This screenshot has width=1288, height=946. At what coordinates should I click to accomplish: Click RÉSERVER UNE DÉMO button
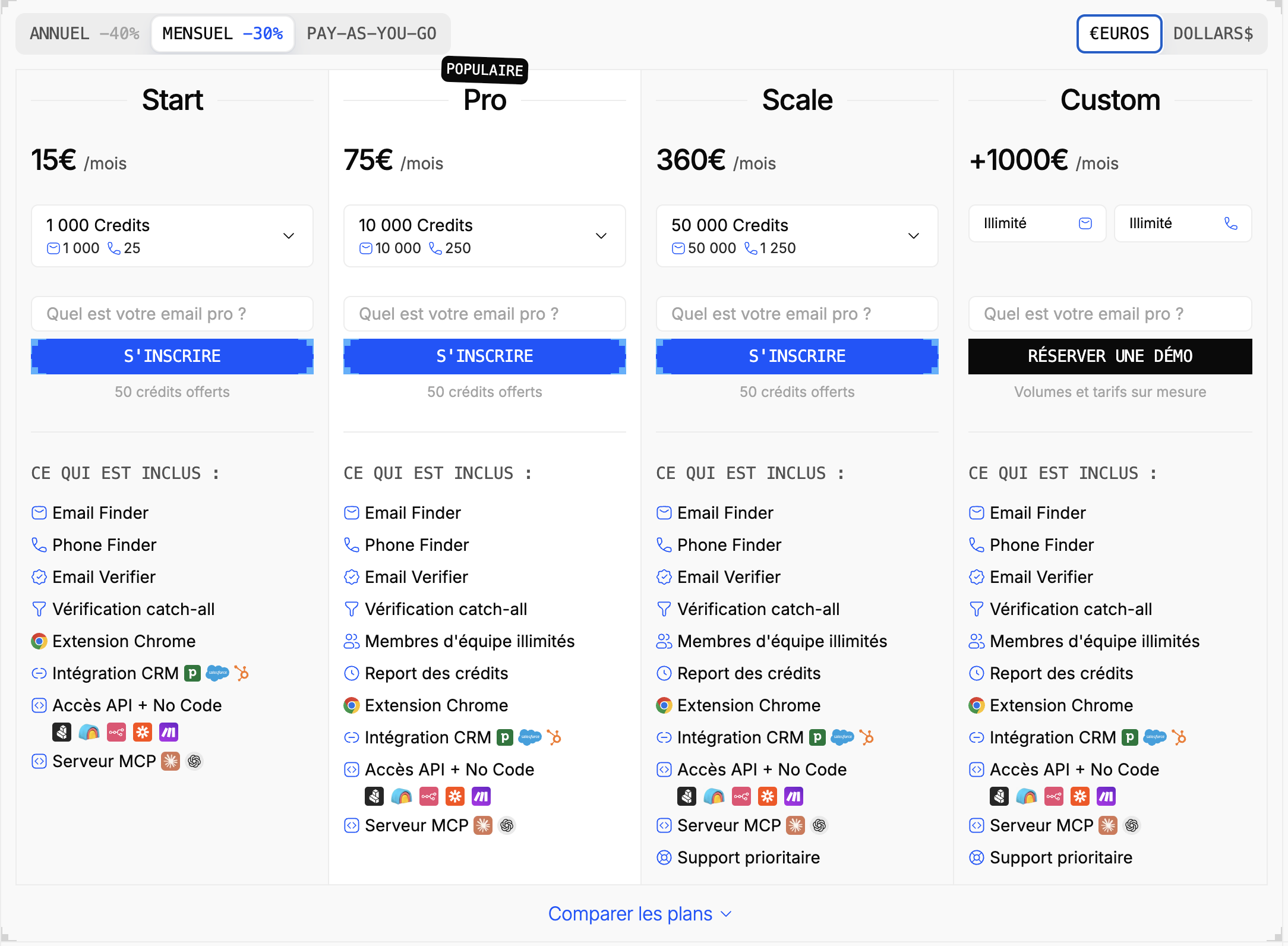point(1110,357)
